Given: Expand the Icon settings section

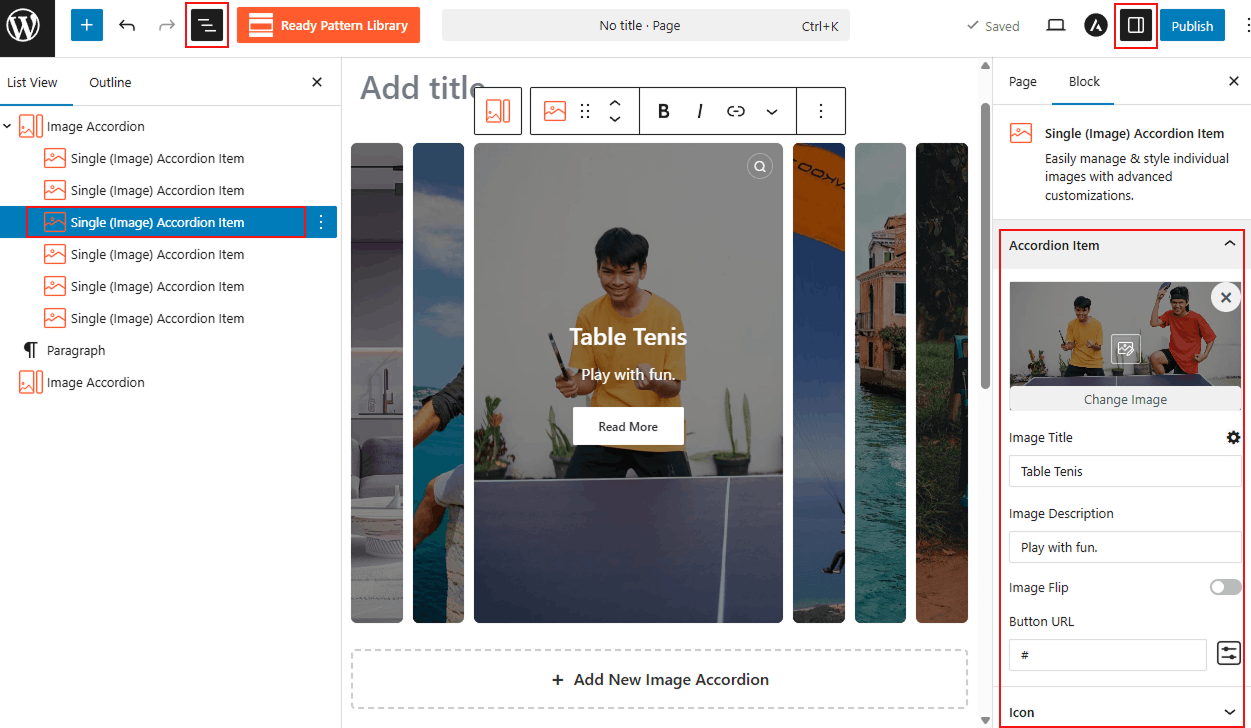Looking at the screenshot, I should click(1229, 712).
